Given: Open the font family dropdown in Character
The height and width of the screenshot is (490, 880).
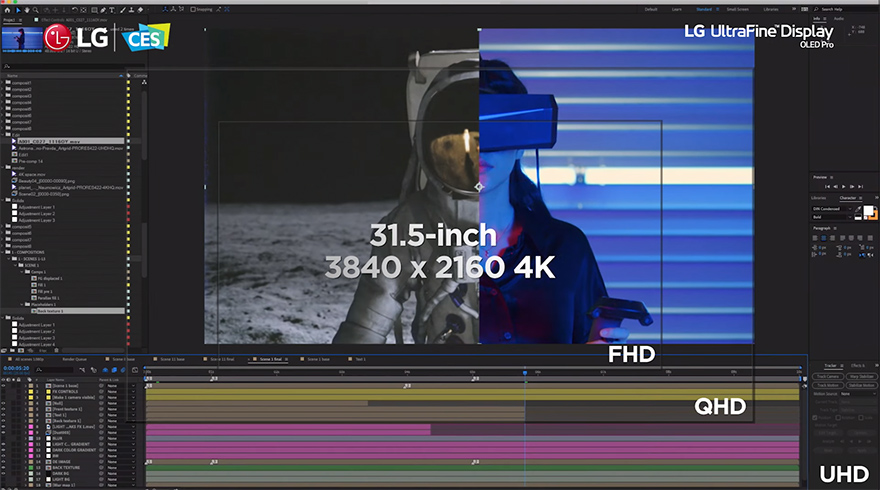Looking at the screenshot, I should (x=833, y=209).
